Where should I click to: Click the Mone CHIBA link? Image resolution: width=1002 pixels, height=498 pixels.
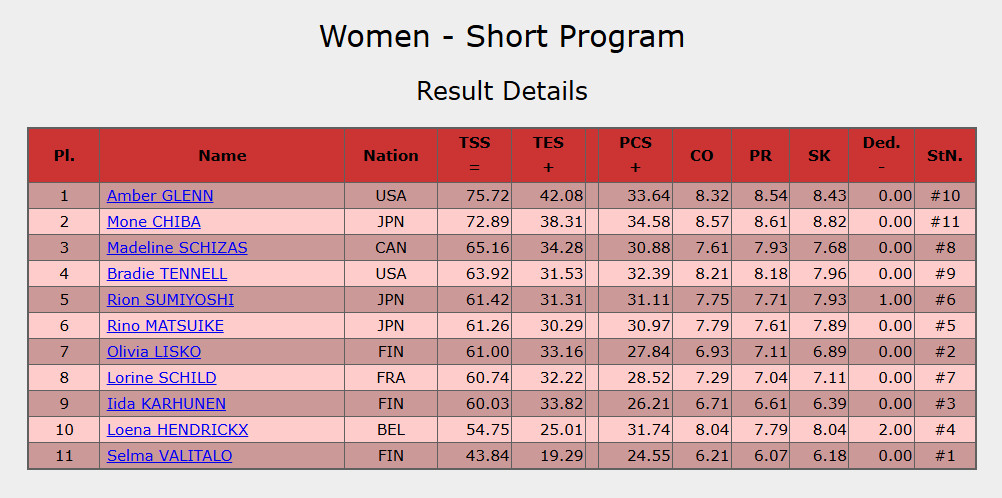click(154, 222)
